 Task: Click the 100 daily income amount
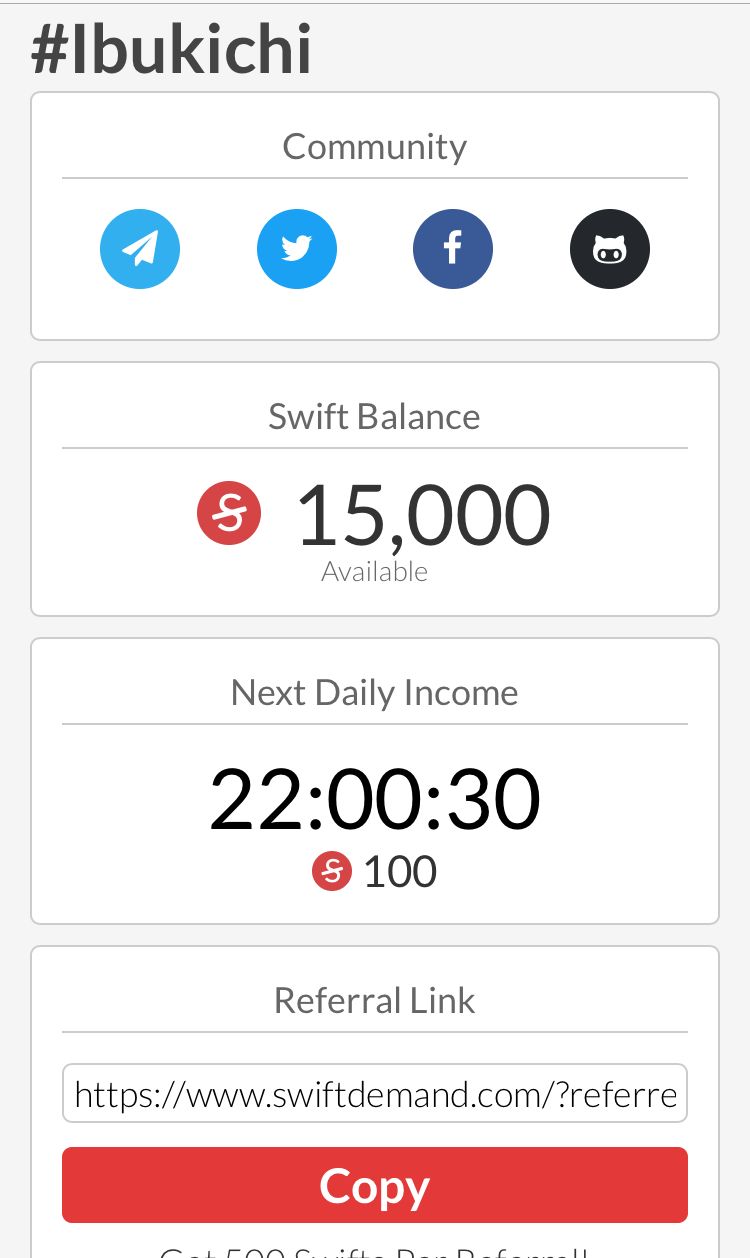[x=400, y=872]
